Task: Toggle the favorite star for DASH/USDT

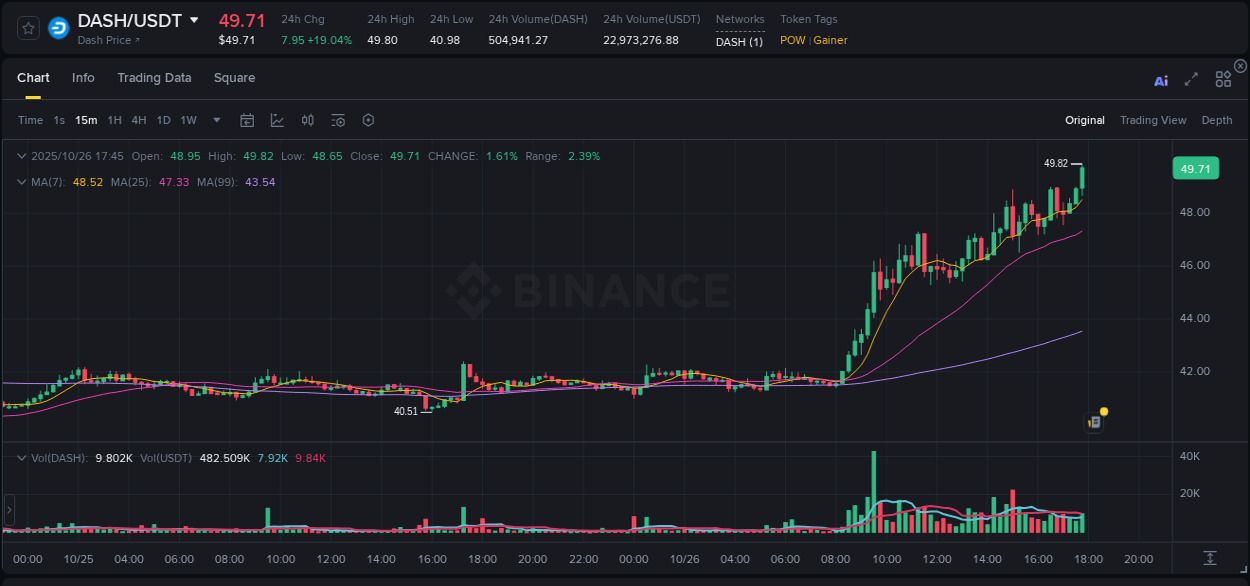Action: pos(27,28)
